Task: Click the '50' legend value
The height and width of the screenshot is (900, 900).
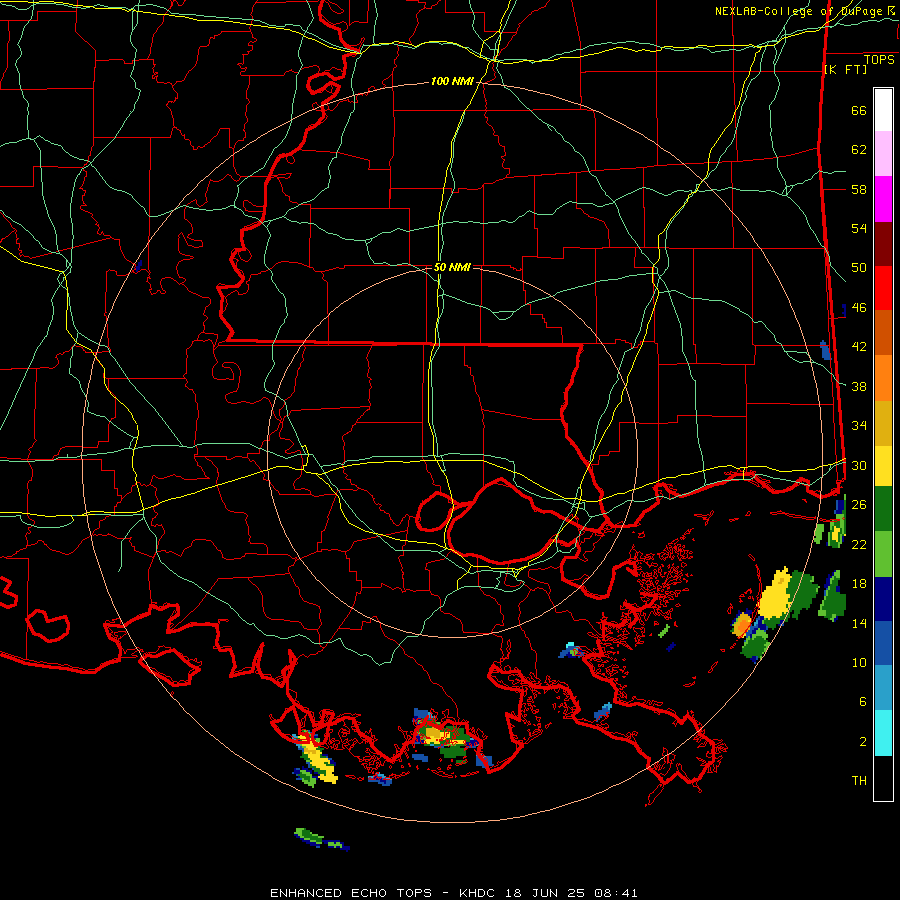Action: pos(859,268)
